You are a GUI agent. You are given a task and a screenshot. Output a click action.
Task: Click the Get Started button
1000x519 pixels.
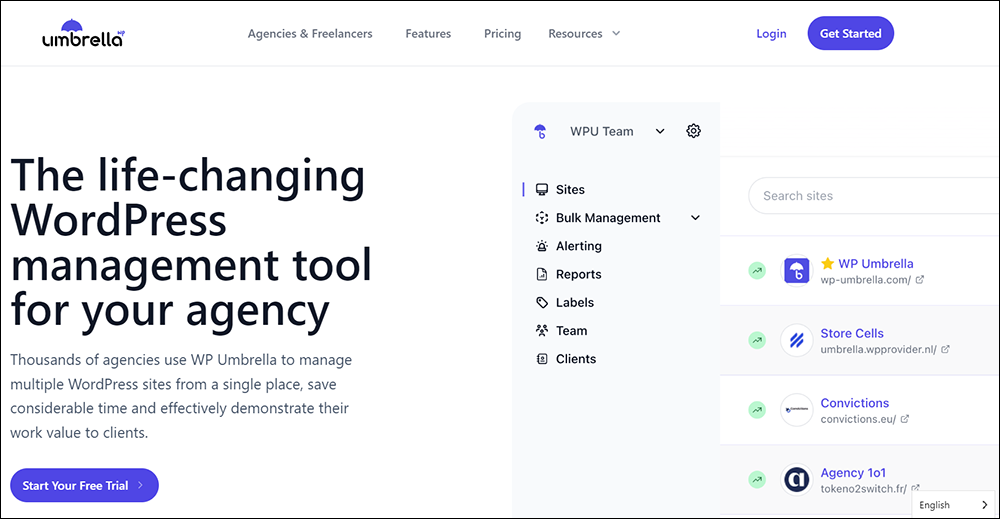[850, 33]
